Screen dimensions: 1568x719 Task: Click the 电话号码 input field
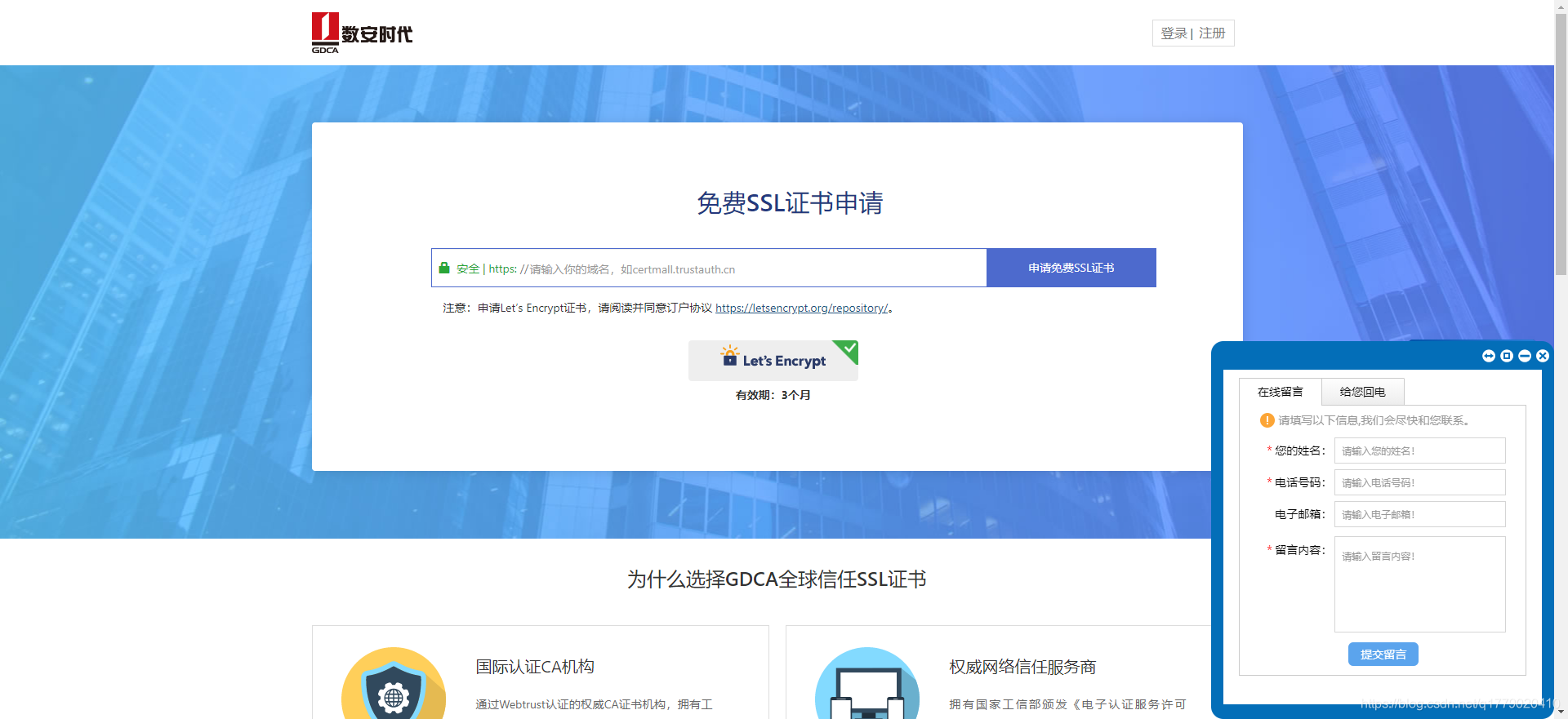[1419, 482]
